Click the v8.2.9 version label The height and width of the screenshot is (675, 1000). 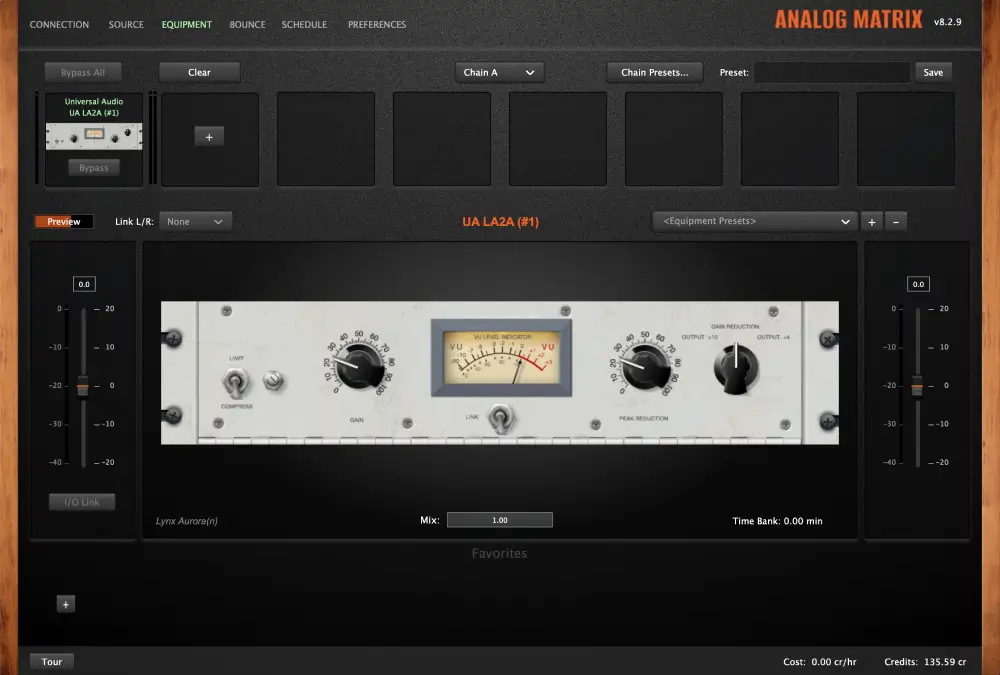[948, 22]
